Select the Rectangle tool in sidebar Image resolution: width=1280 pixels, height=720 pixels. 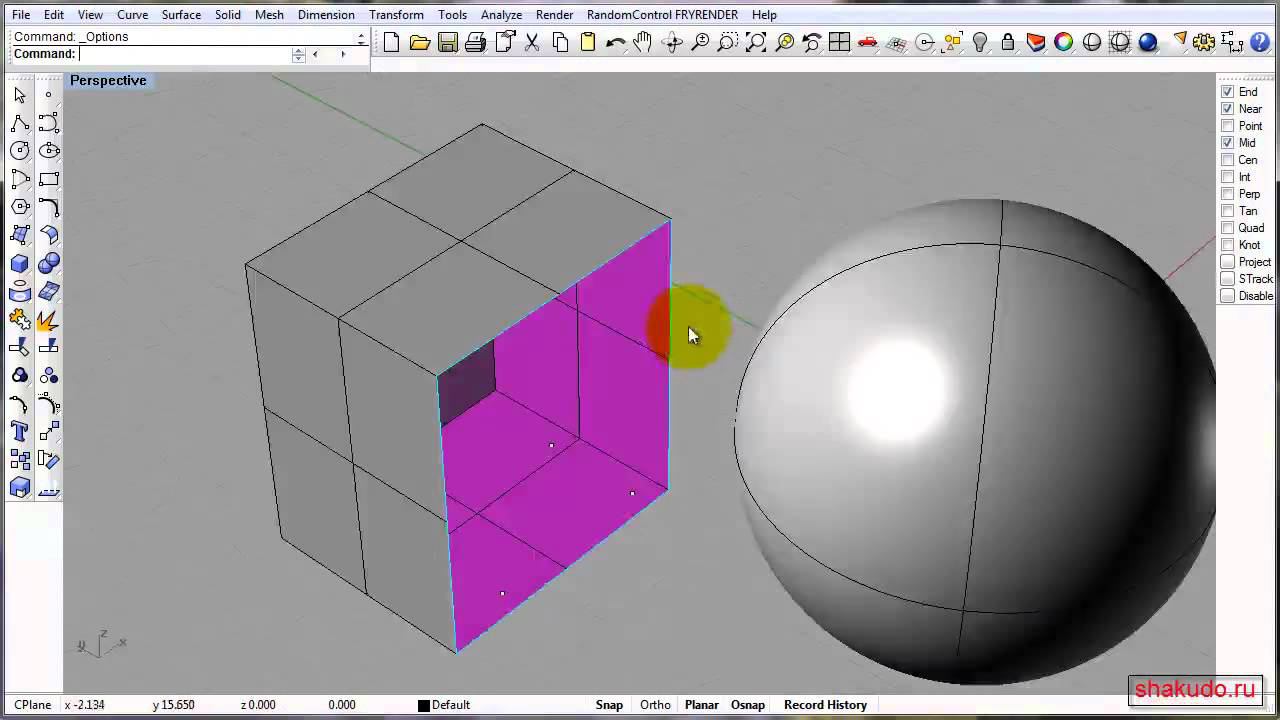click(x=48, y=179)
